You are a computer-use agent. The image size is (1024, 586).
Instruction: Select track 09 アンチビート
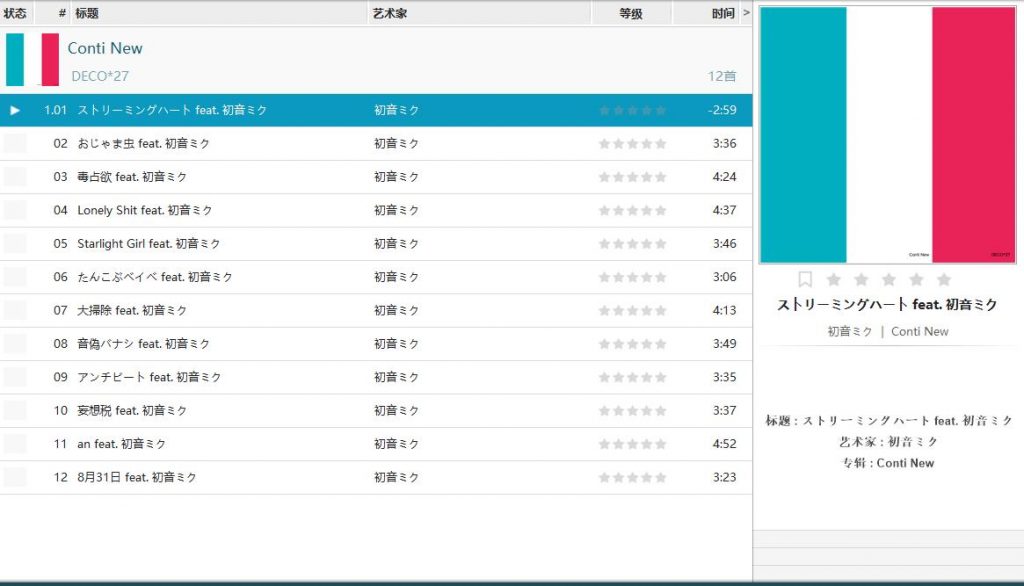tap(376, 377)
